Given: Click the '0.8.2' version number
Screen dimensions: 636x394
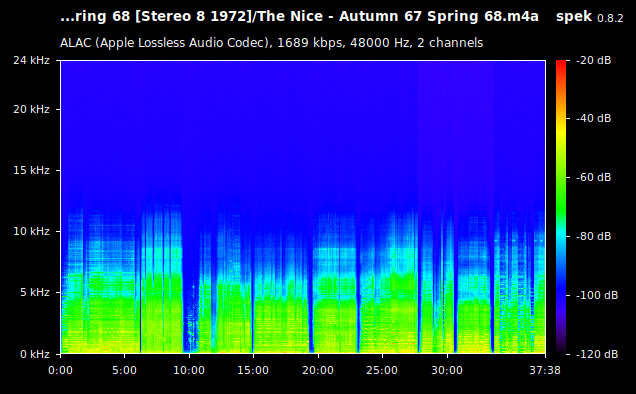Looking at the screenshot, I should (610, 18).
